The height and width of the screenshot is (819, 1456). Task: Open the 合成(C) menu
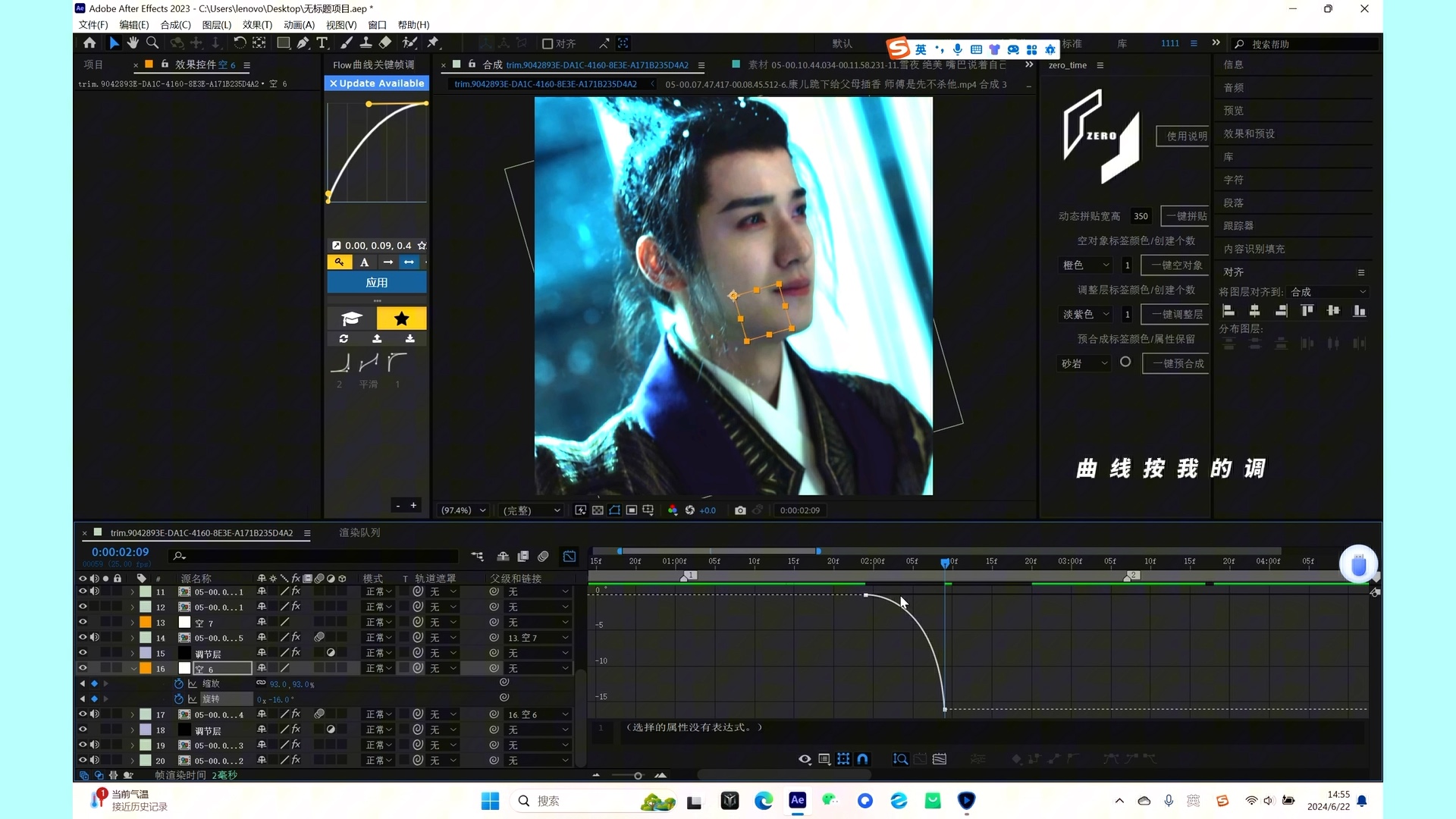click(x=175, y=25)
